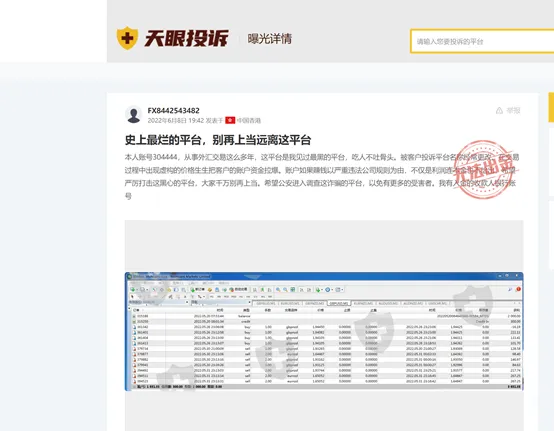The image size is (554, 431).
Task: Select the 中国香港 location text
Action: 249,120
